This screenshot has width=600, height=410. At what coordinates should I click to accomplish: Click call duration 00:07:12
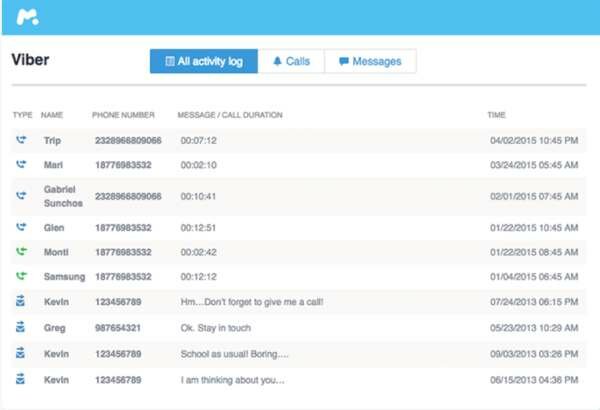[199, 140]
